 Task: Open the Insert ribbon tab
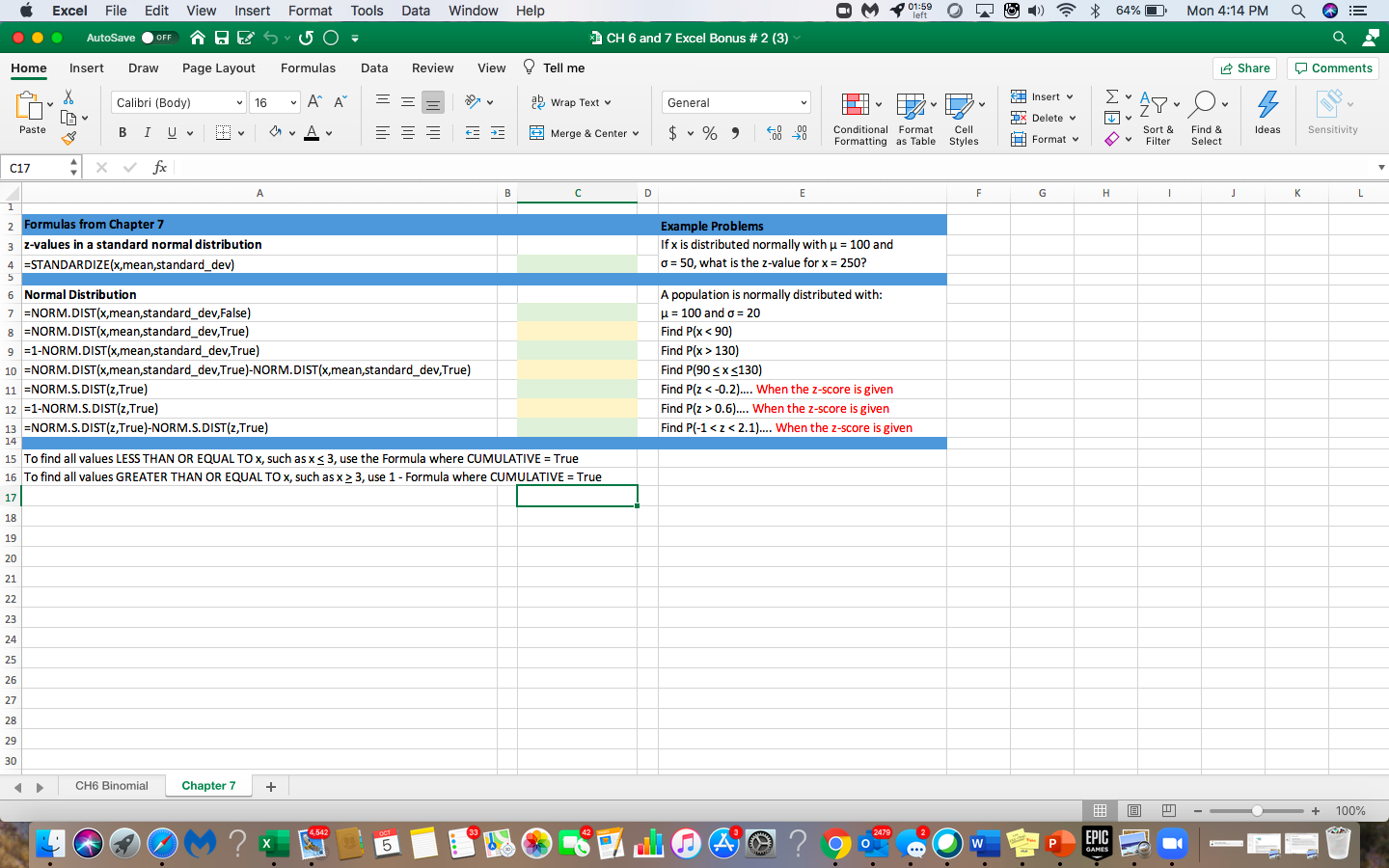[87, 68]
